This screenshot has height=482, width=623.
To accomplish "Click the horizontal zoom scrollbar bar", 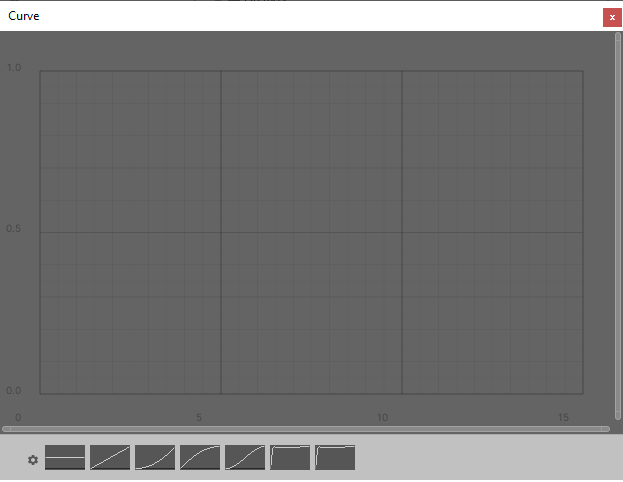I will (x=306, y=429).
